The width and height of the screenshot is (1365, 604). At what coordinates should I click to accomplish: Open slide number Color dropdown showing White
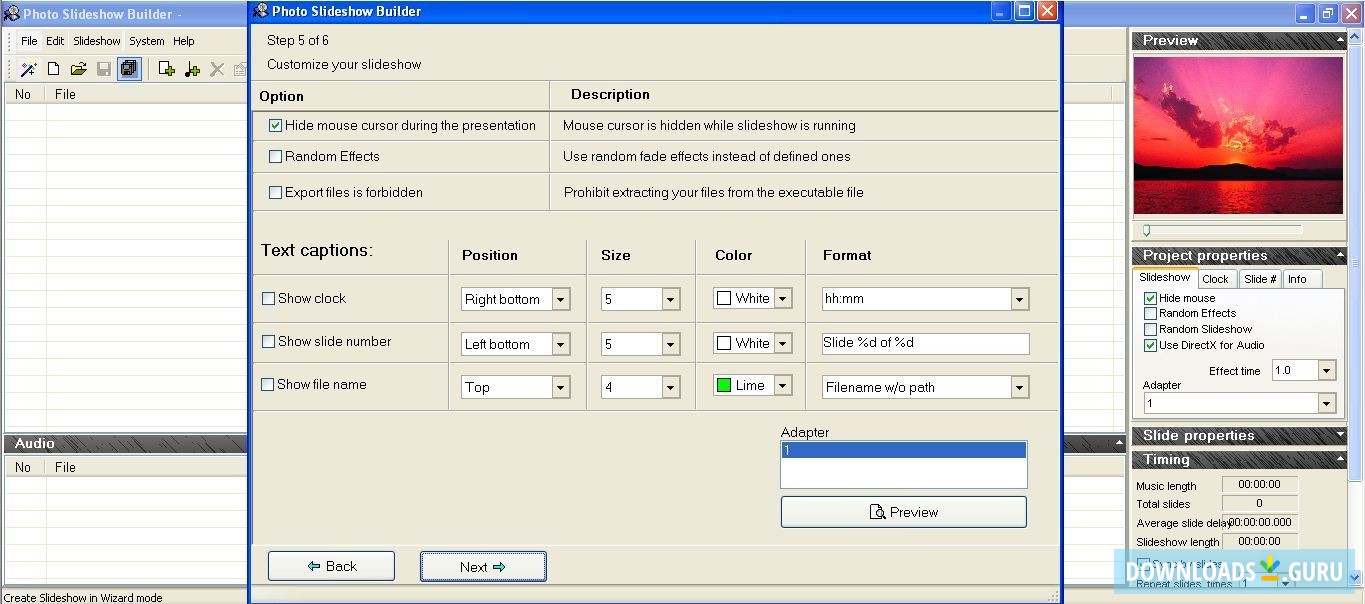pyautogui.click(x=783, y=344)
